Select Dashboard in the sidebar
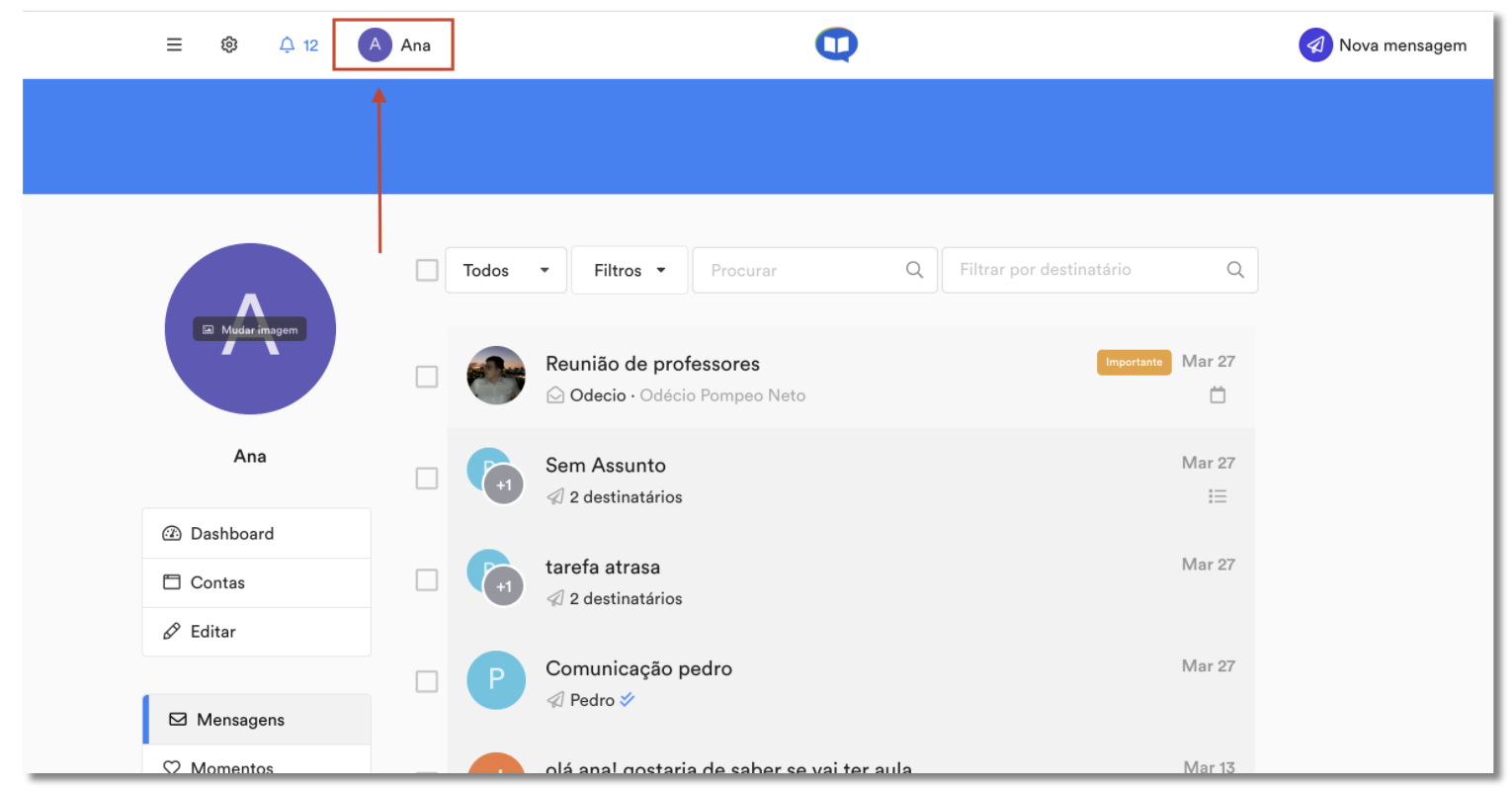This screenshot has height=791, width=1512. [256, 534]
